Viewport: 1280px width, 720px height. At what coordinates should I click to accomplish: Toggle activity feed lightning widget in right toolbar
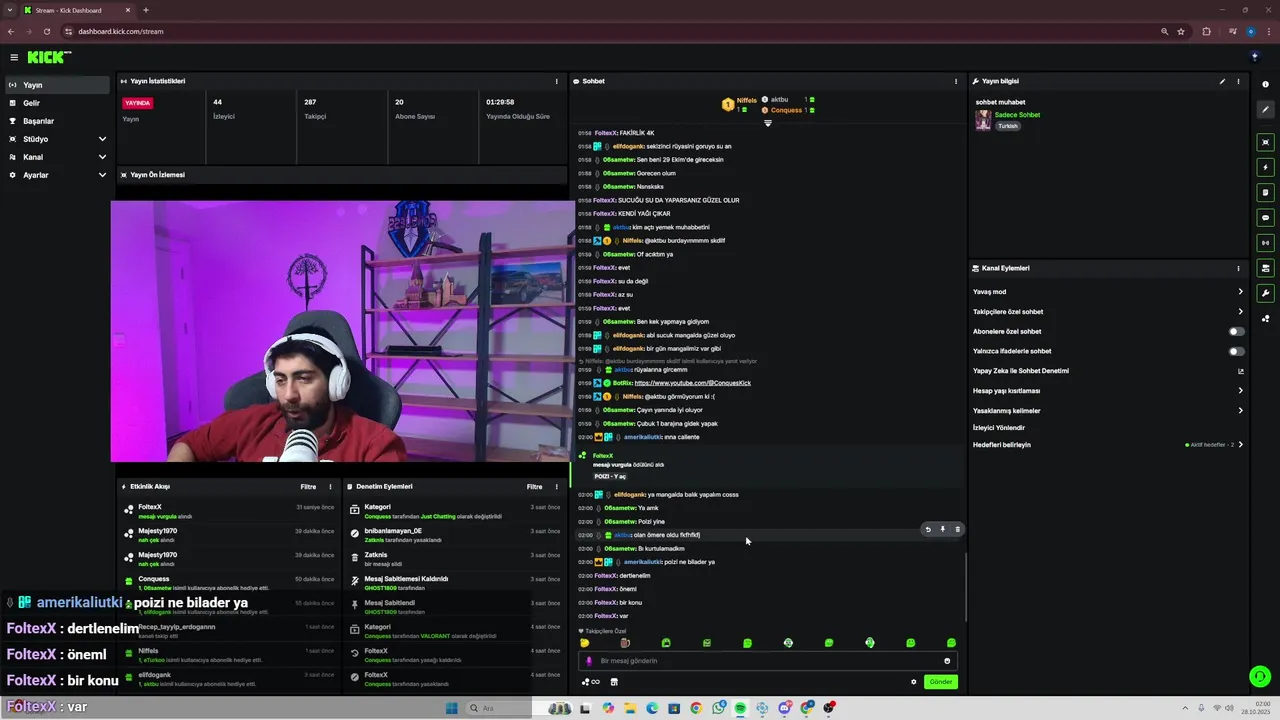point(1265,167)
